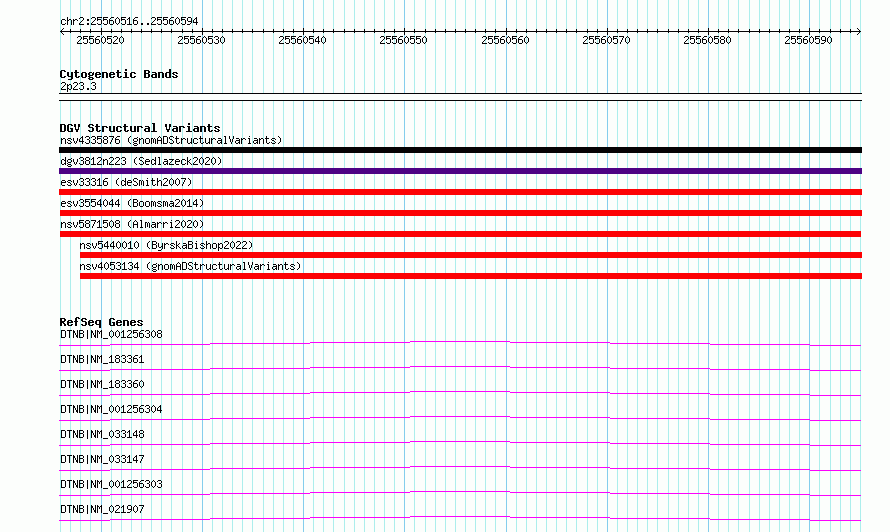The width and height of the screenshot is (890, 532).
Task: Select the red esv33316 variant bar
Action: tap(460, 192)
